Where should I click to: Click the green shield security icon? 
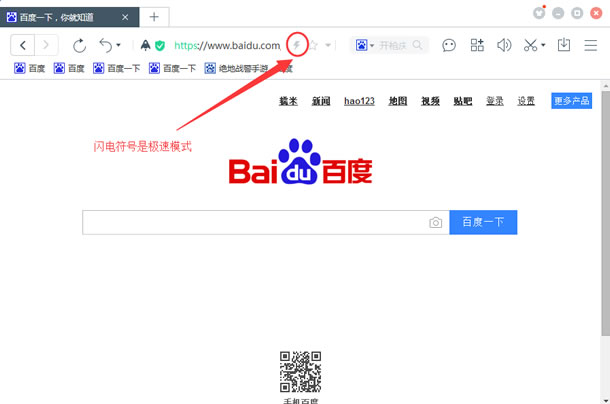[x=160, y=46]
